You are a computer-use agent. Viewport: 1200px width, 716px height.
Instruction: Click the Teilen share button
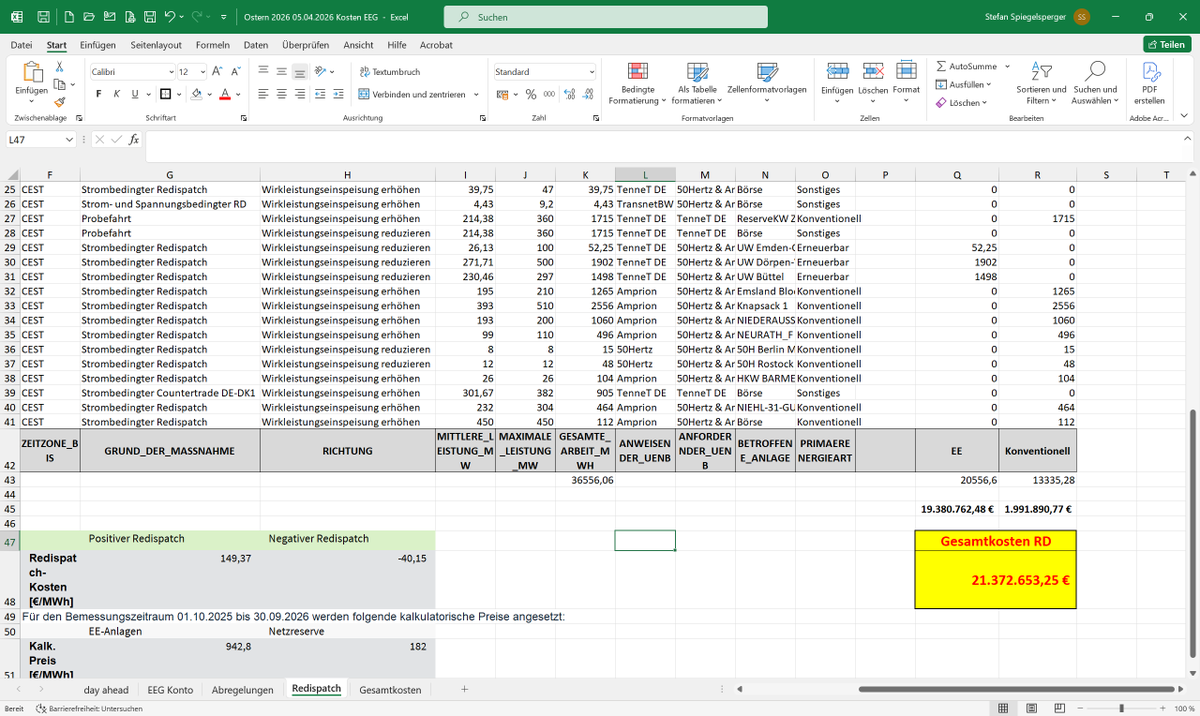tap(1167, 44)
